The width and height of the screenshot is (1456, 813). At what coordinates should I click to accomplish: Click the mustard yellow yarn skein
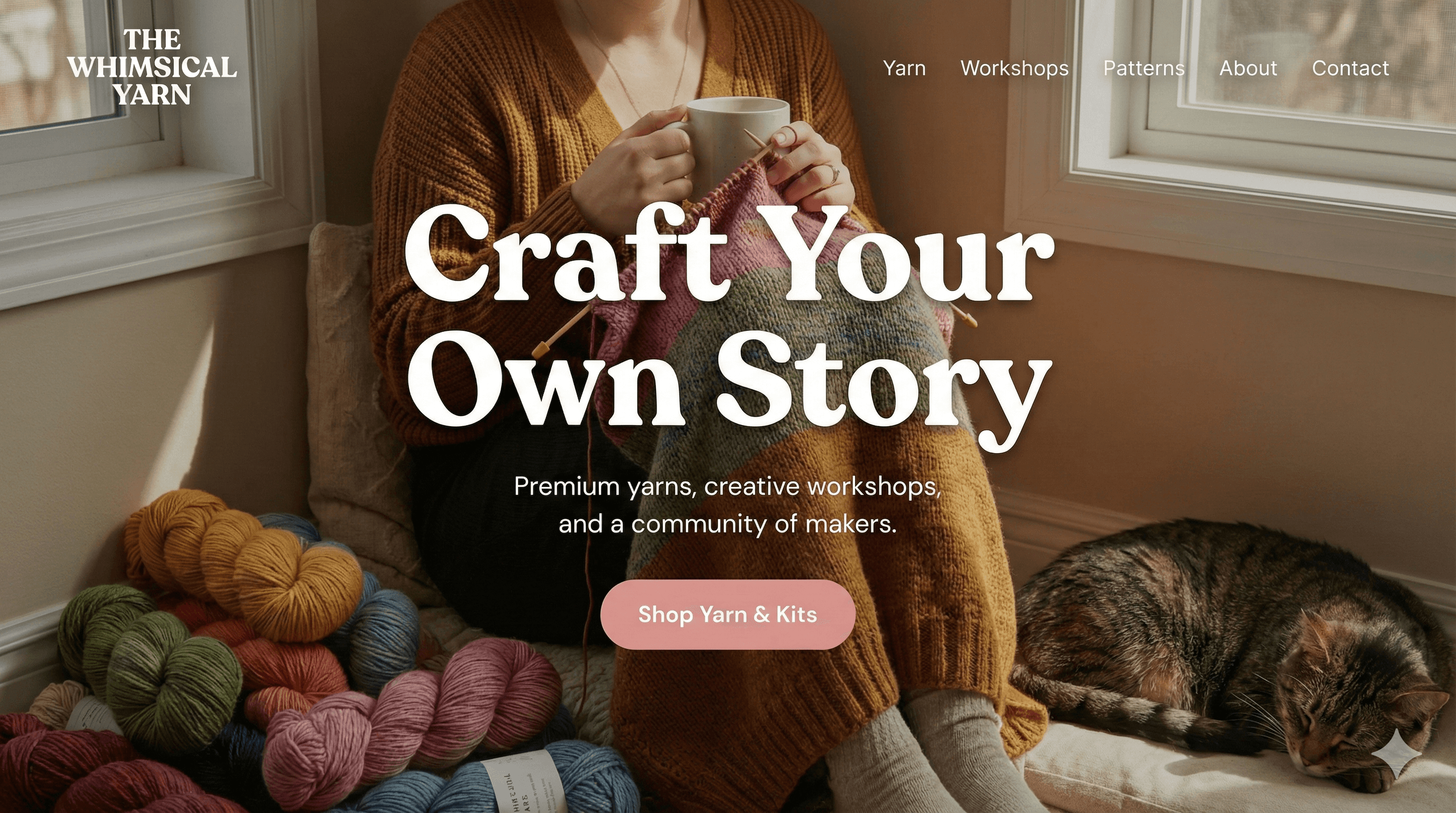(243, 565)
